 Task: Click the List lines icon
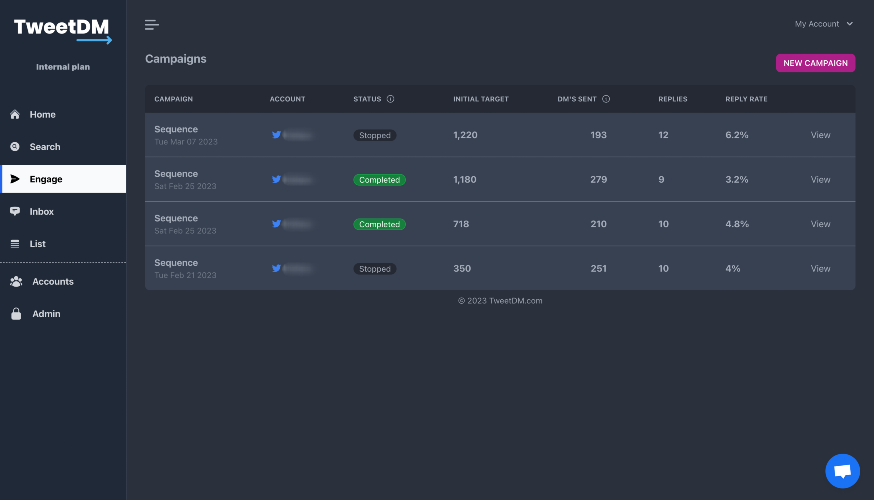pyautogui.click(x=15, y=244)
